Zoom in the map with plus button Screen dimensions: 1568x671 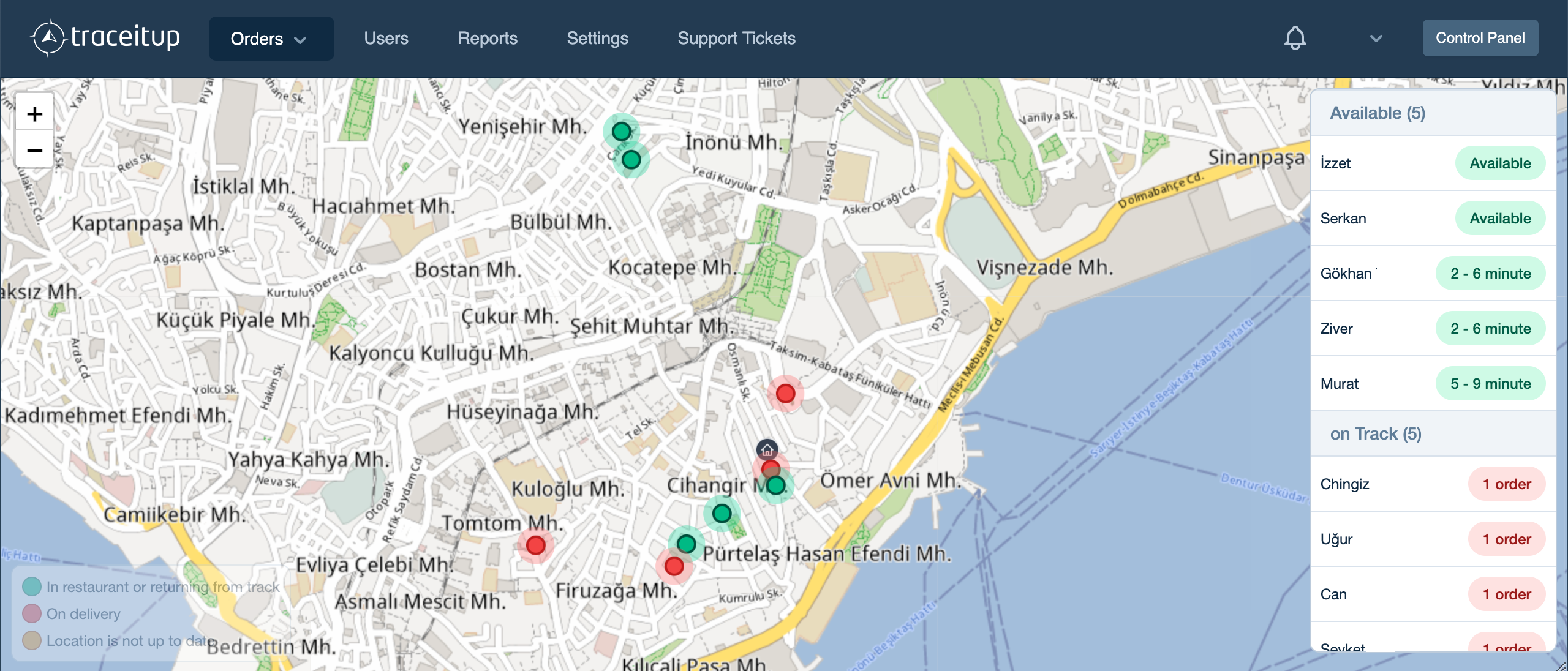tap(35, 113)
